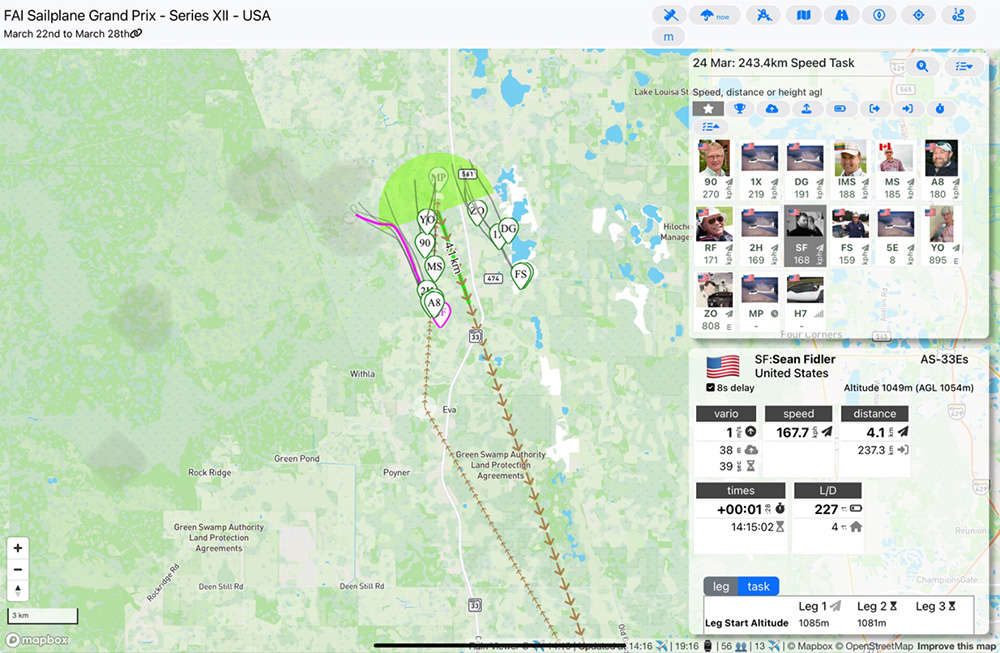Switch to the leg tab

click(721, 587)
